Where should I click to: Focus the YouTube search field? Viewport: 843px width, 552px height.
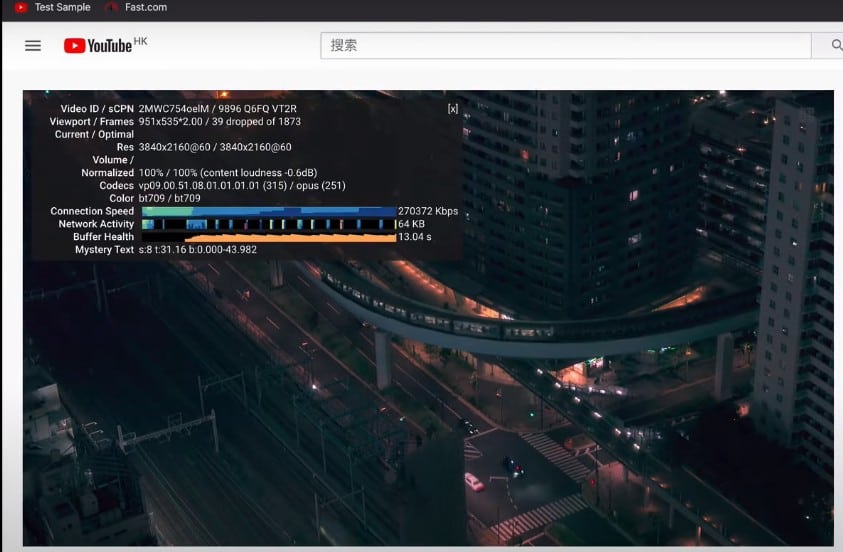566,46
